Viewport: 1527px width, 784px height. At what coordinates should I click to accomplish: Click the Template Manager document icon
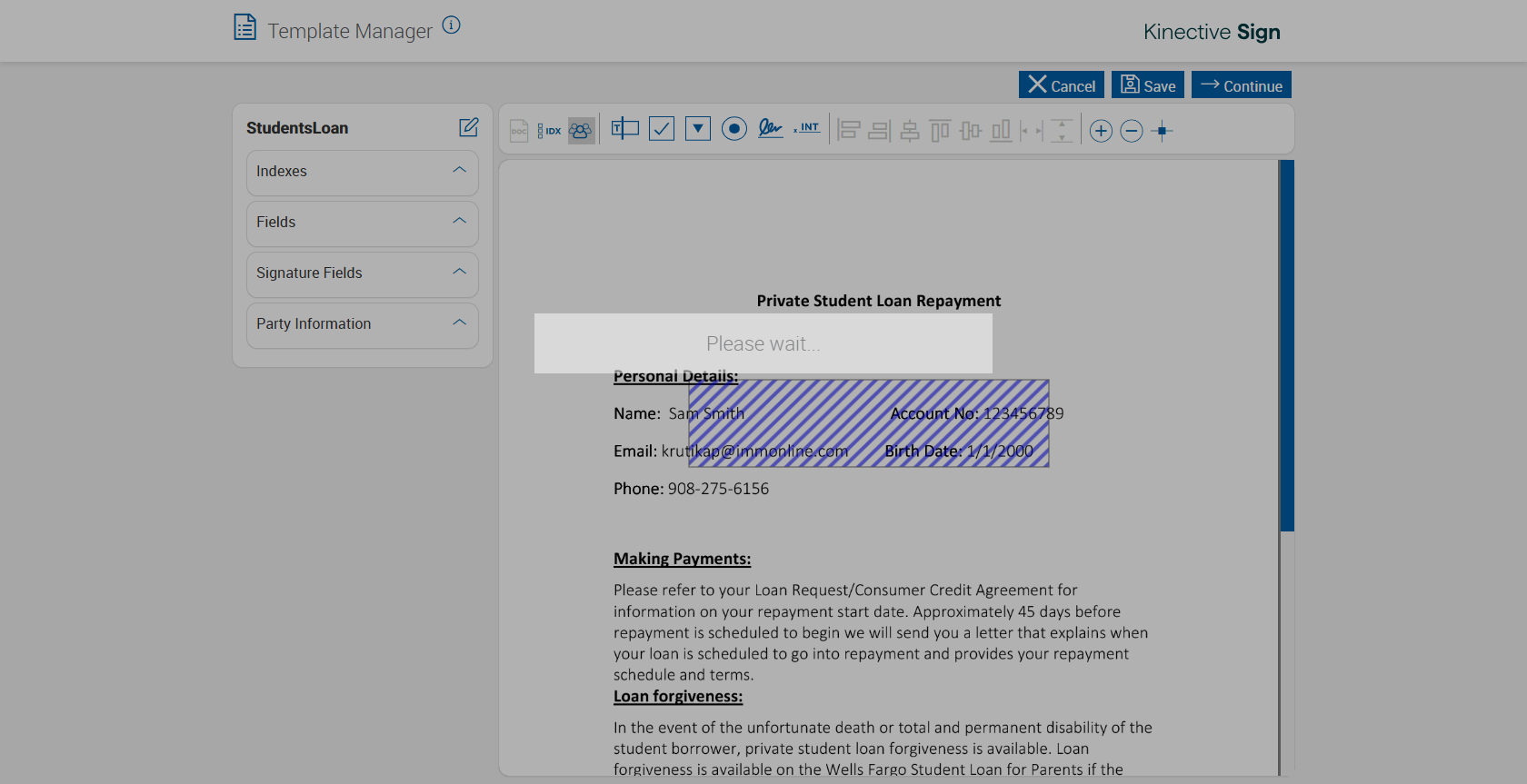click(x=245, y=27)
